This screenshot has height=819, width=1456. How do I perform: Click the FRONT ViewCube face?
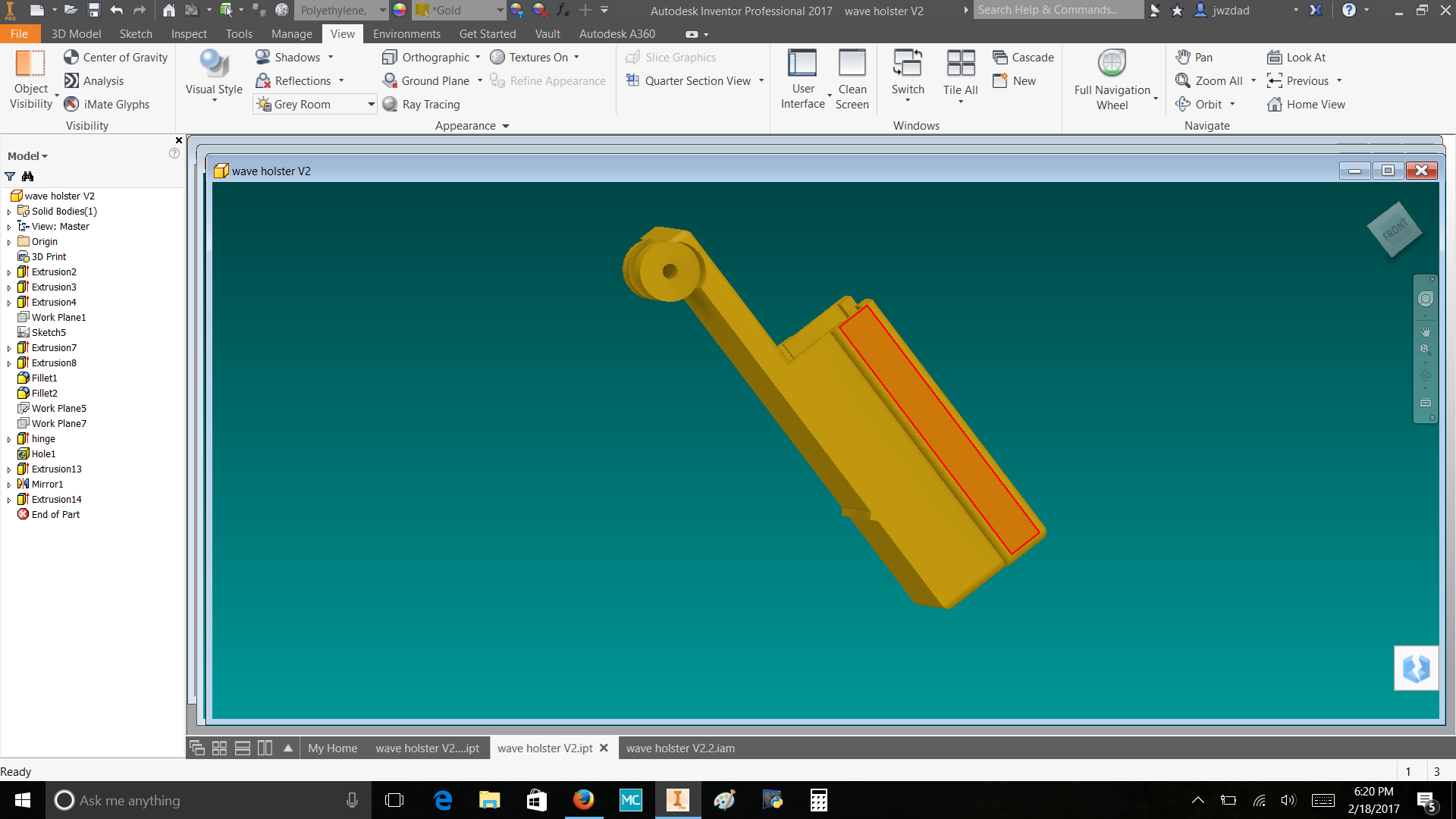(1394, 229)
